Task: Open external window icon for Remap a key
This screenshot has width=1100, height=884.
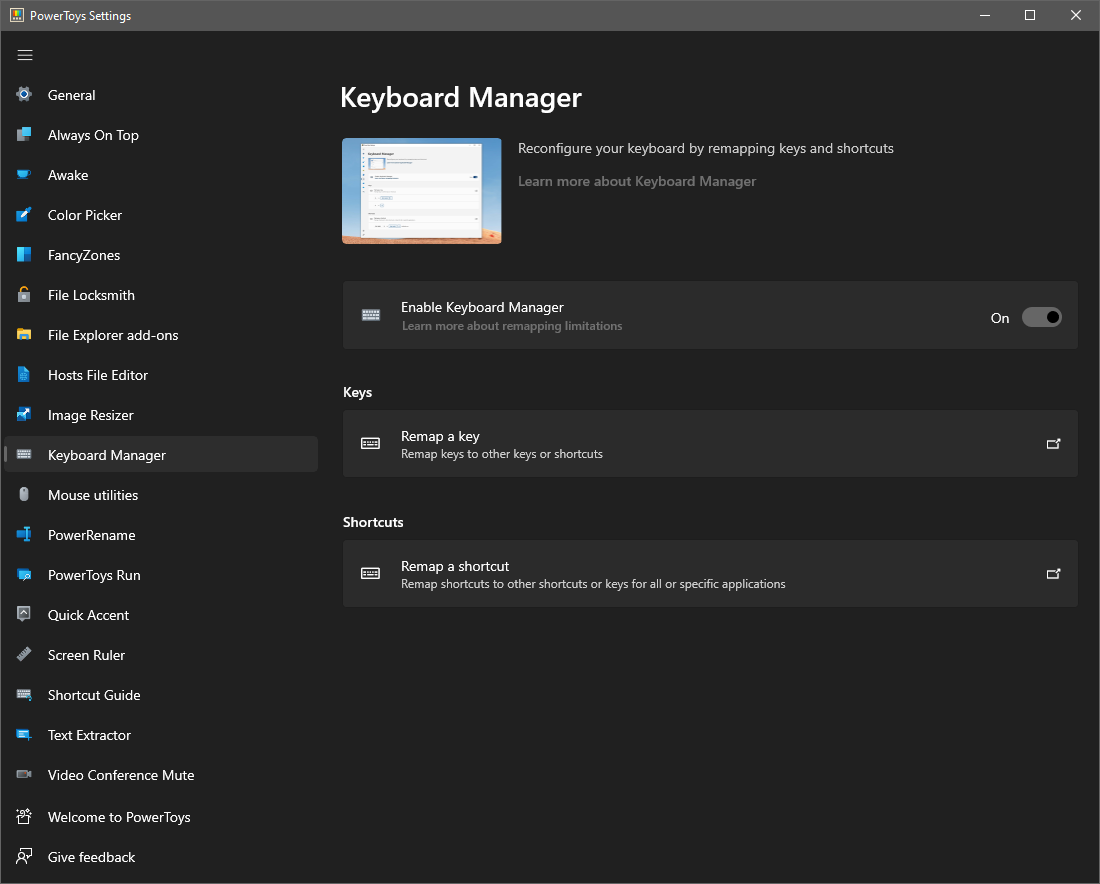Action: [1053, 443]
